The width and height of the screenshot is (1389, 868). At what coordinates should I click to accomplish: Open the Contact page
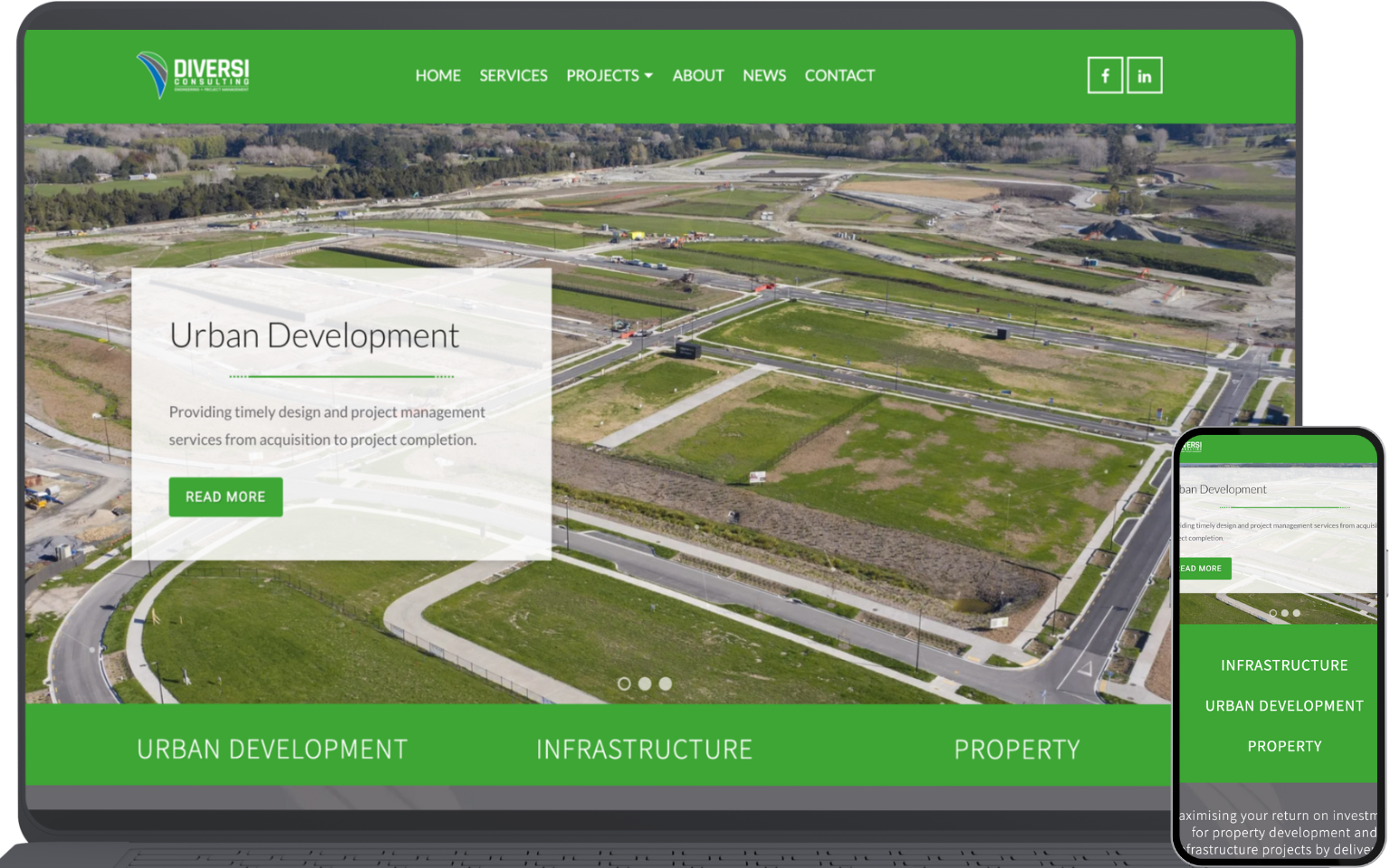pos(840,76)
